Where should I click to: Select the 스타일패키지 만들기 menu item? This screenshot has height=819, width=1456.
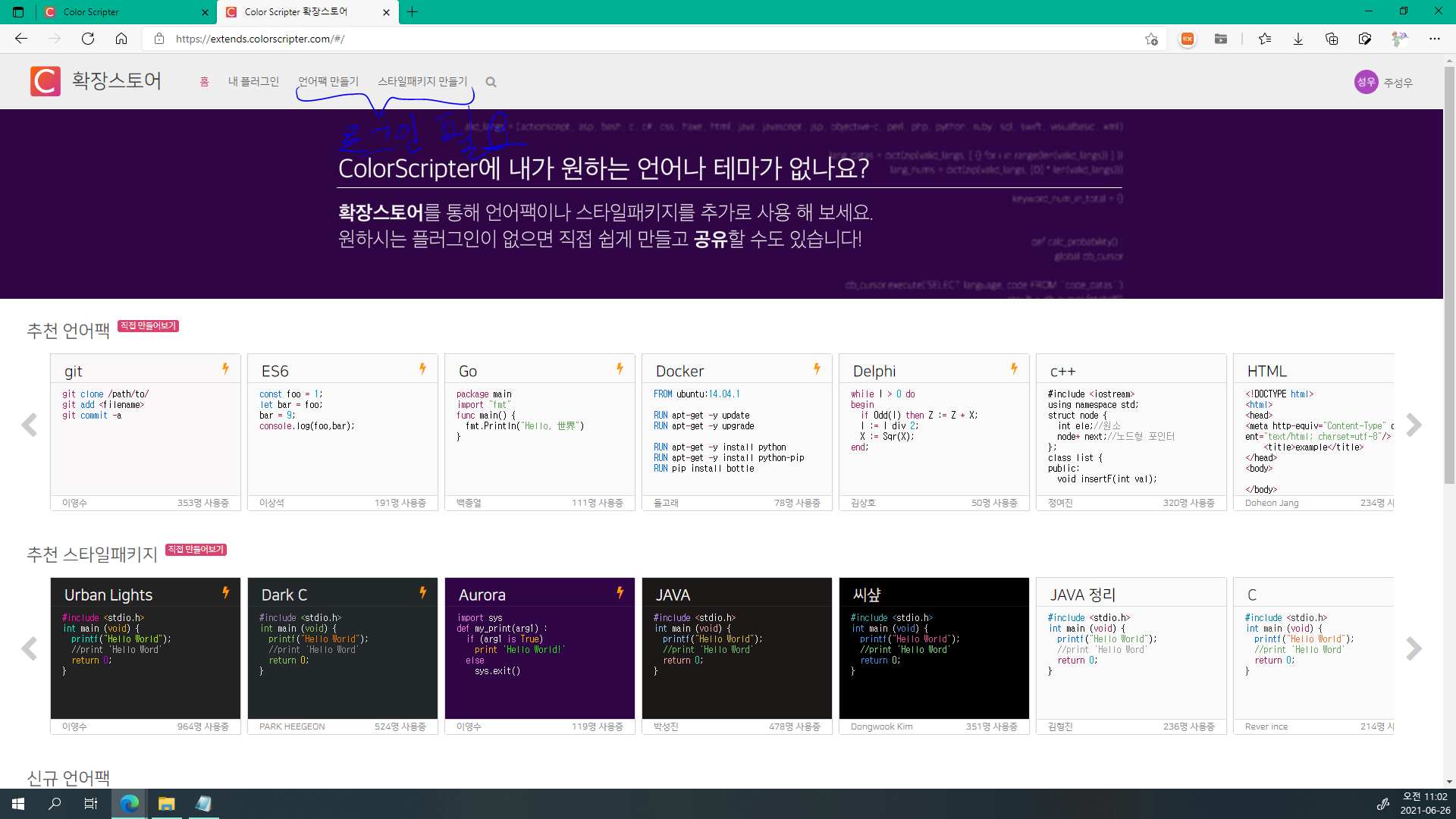[x=422, y=82]
